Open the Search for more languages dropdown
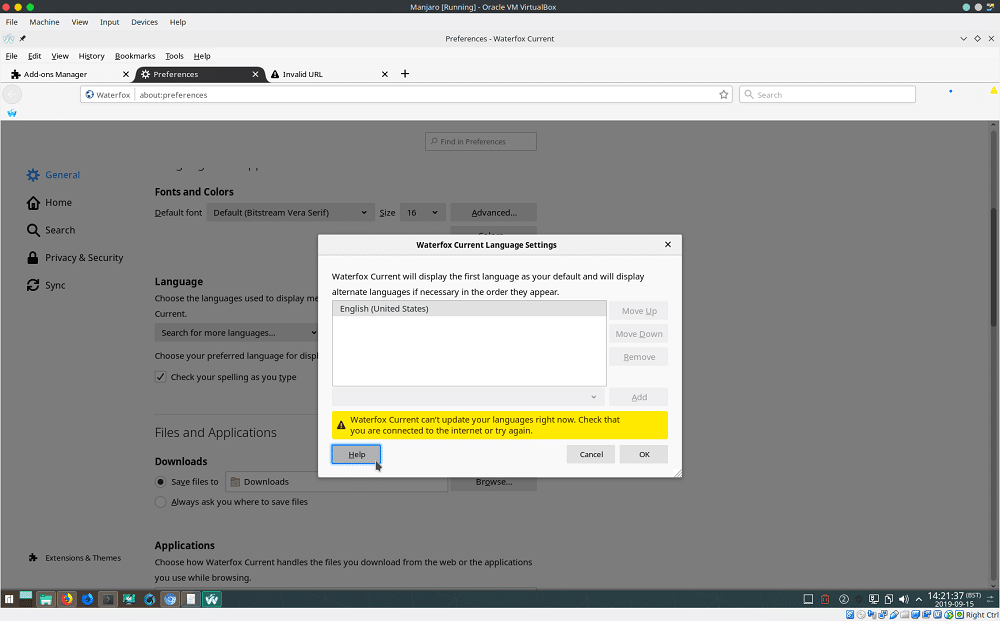The height and width of the screenshot is (621, 1000). (x=236, y=333)
